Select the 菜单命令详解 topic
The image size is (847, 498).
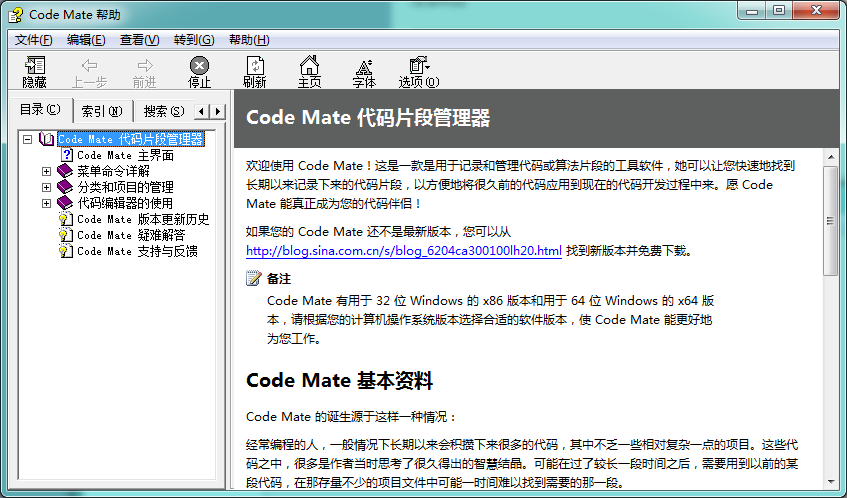point(113,171)
